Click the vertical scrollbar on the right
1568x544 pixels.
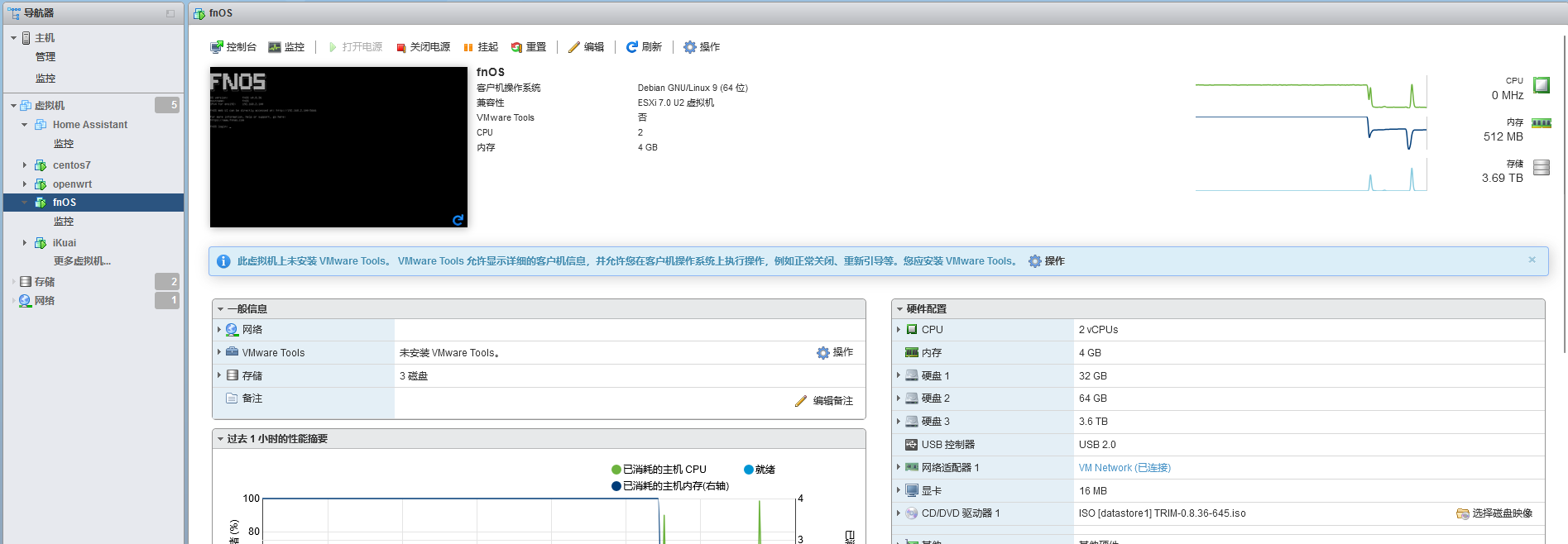coord(1565,194)
